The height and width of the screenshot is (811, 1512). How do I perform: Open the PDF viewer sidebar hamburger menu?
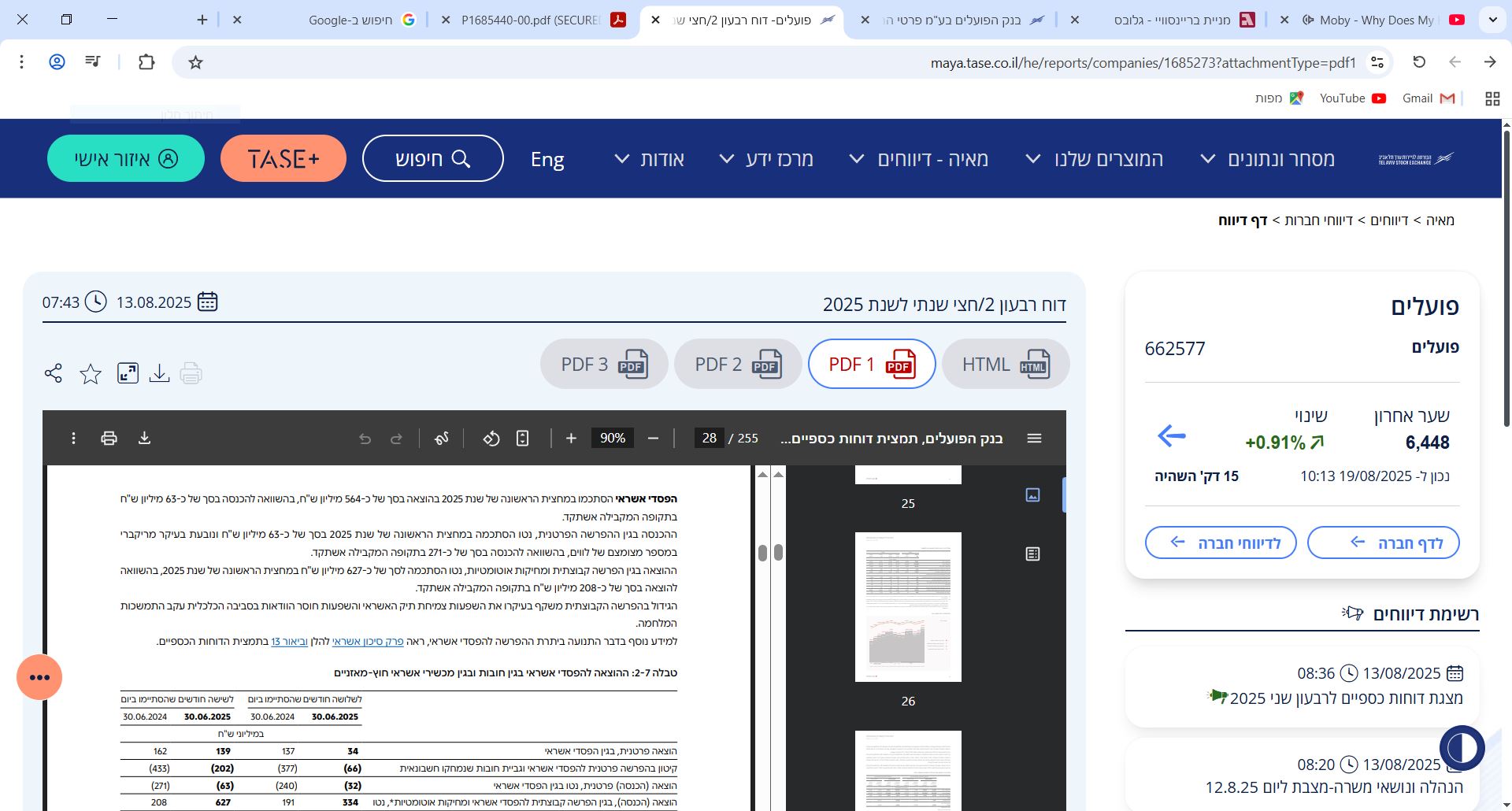(x=1035, y=438)
